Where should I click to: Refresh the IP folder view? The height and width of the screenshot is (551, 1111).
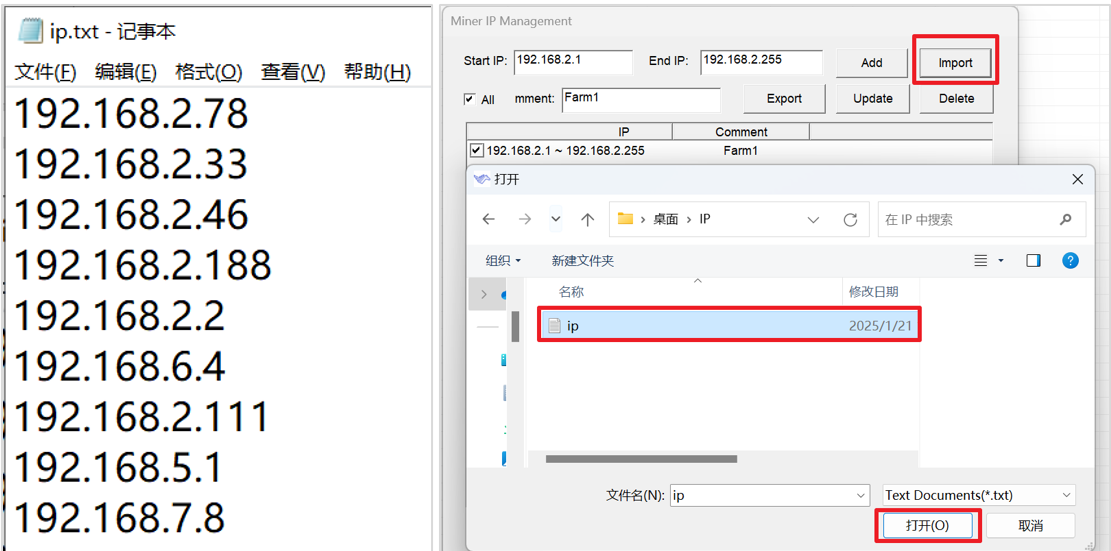pyautogui.click(x=850, y=220)
